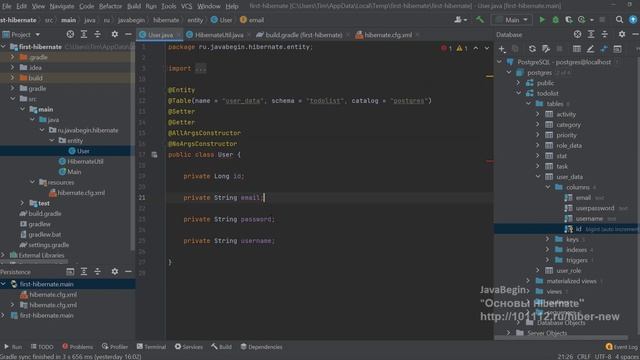
Task: Open the File menu
Action: coord(7,6)
